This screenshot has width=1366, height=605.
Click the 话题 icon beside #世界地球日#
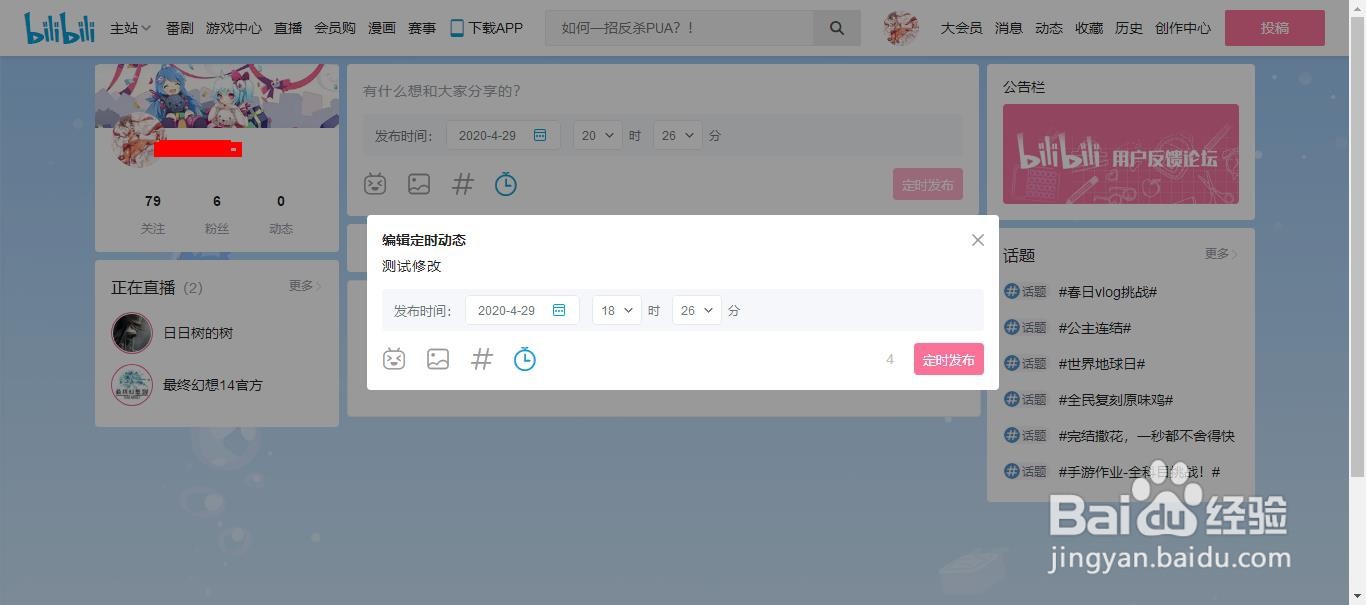point(1014,363)
